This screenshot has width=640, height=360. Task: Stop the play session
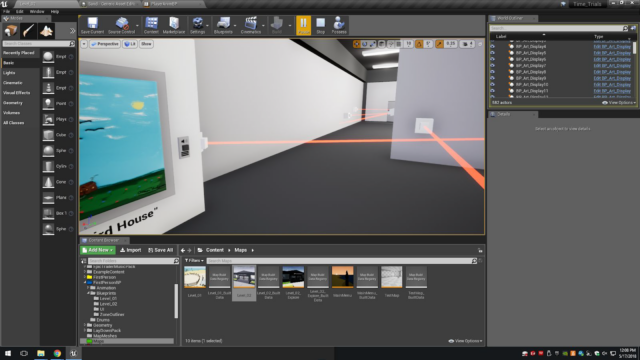tap(320, 25)
